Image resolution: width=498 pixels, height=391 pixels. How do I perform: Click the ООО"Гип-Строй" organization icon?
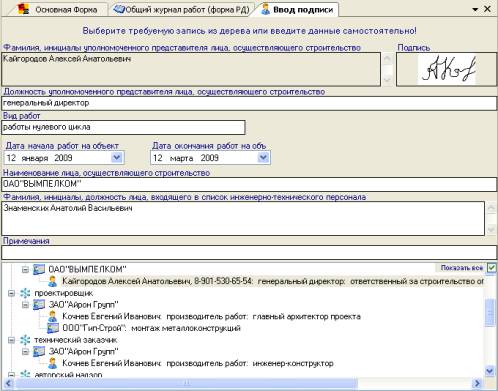[53, 328]
